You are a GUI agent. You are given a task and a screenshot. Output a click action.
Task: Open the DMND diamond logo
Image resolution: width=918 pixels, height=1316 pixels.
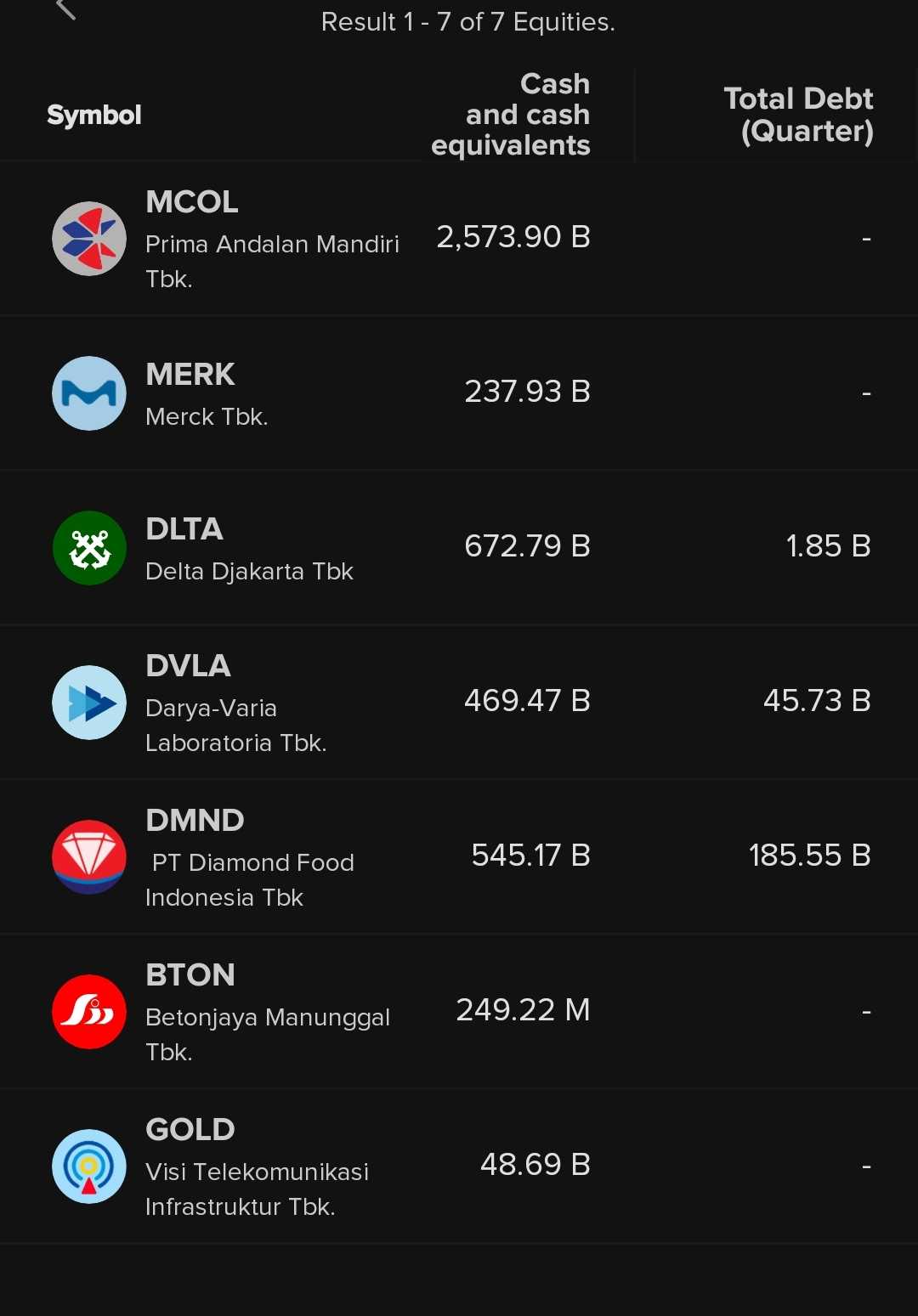point(89,857)
